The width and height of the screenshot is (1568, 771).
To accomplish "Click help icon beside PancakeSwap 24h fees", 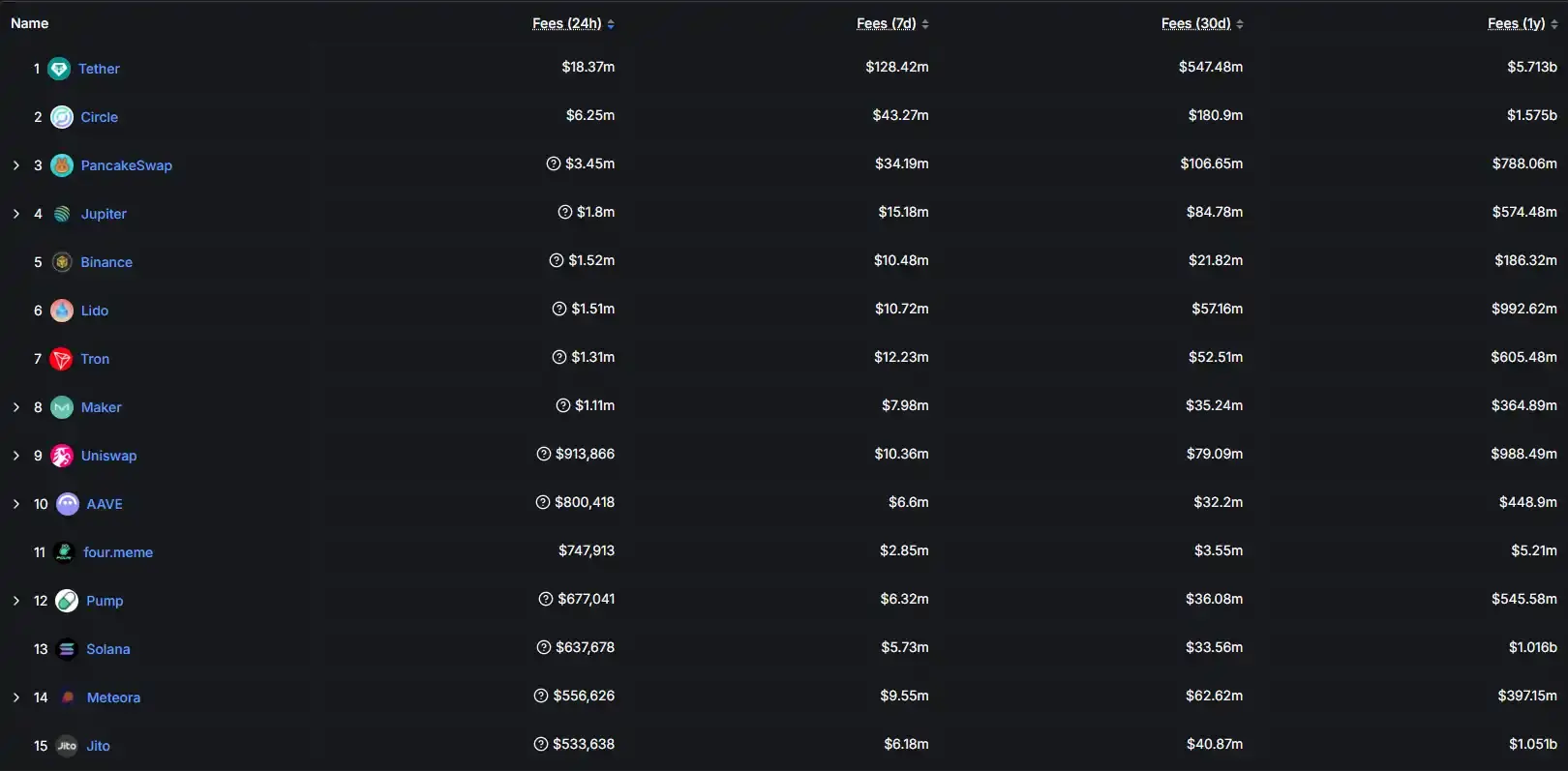I will 554,163.
